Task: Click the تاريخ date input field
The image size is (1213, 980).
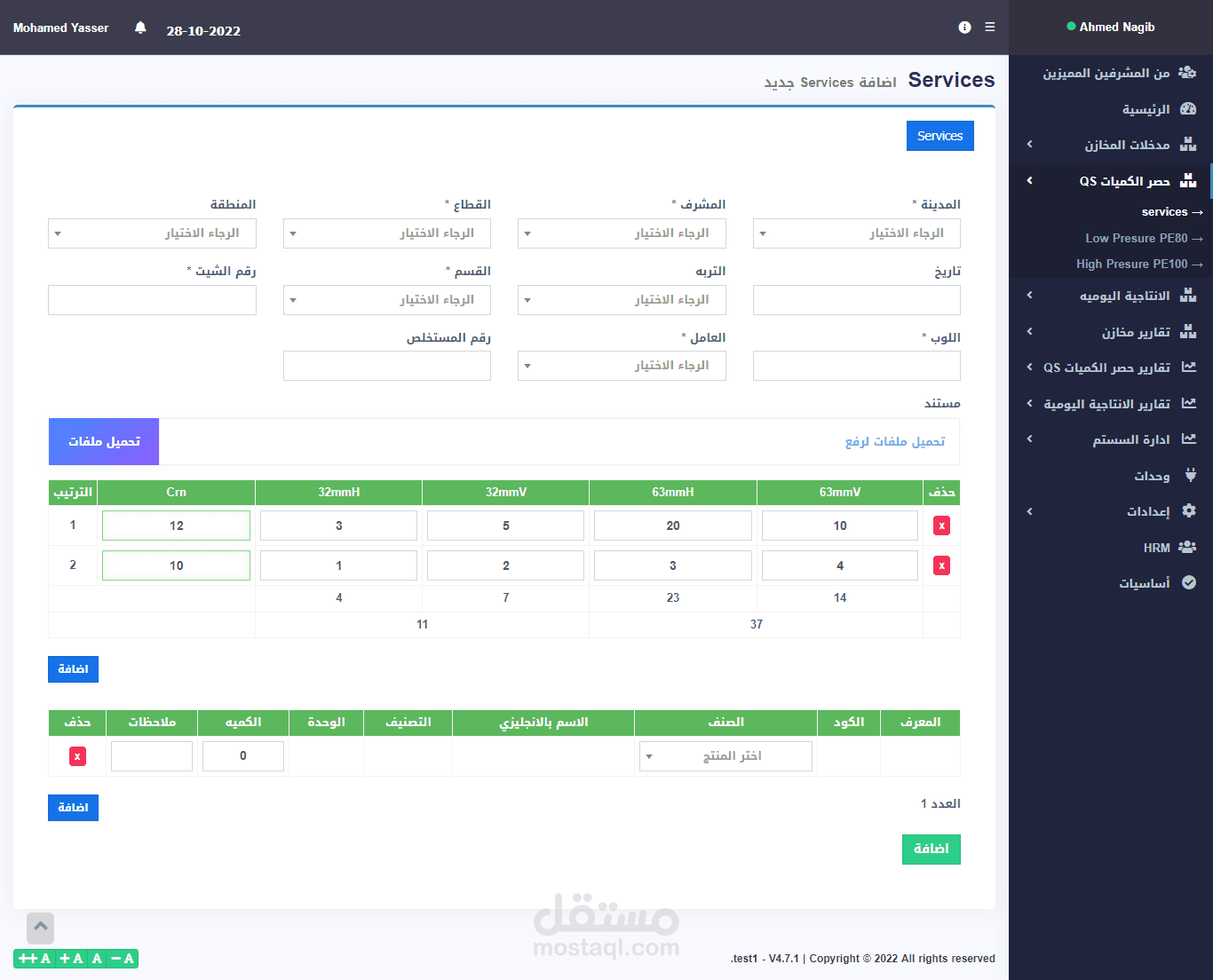Action: coord(857,300)
